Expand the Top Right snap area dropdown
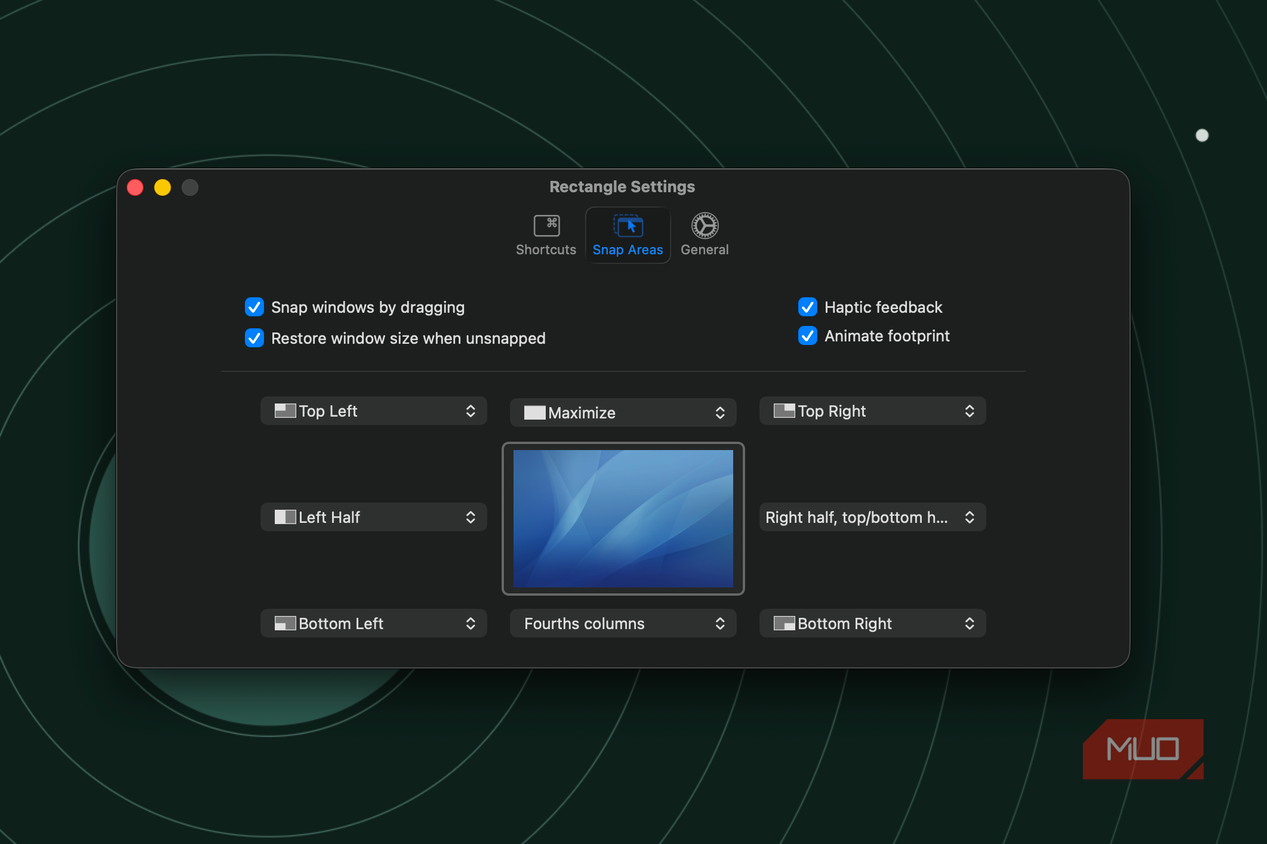 [873, 411]
